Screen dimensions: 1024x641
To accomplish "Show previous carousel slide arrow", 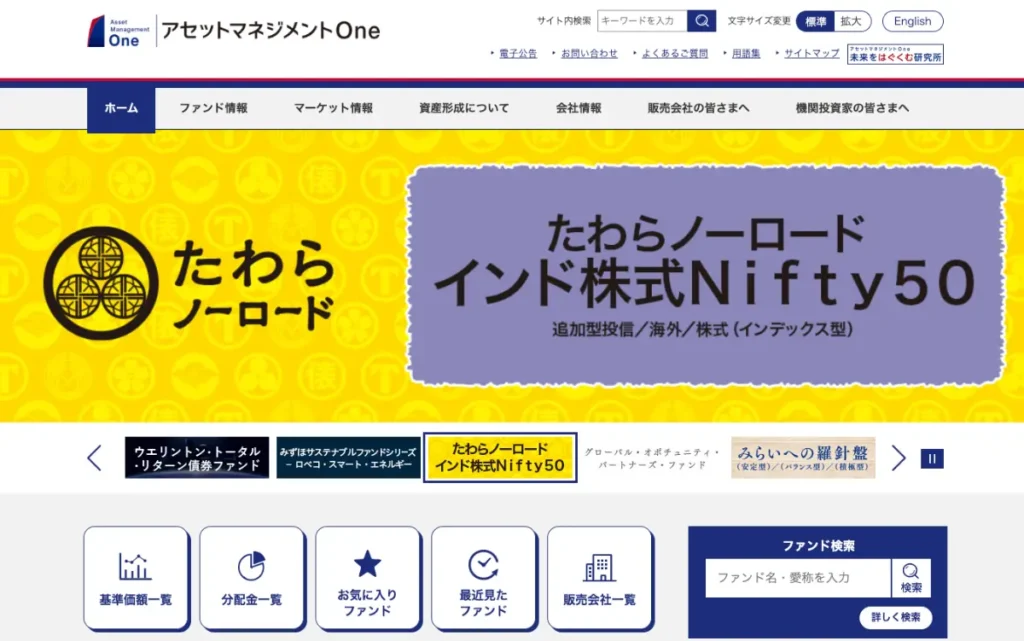I will 95,458.
